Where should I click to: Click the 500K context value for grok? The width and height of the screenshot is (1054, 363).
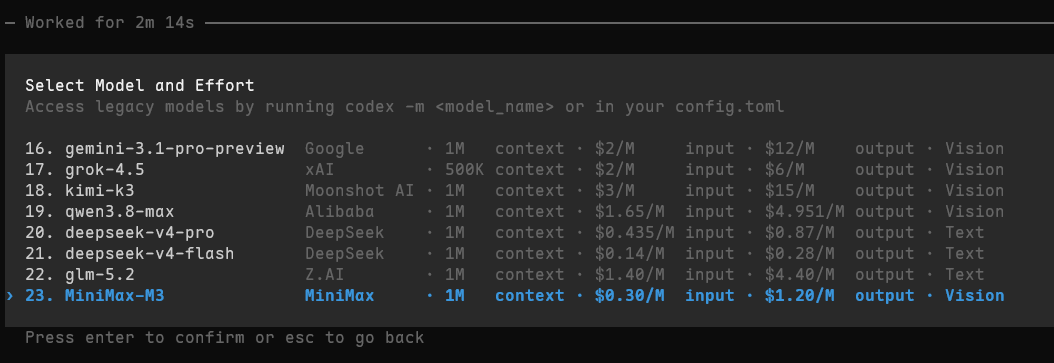[464, 169]
